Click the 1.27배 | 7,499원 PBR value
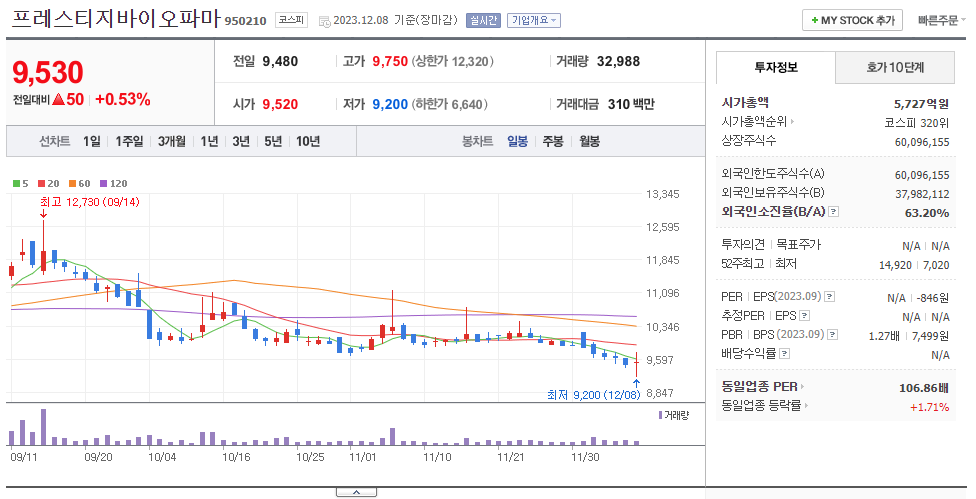Viewport: 976px width, 499px height. pyautogui.click(x=909, y=336)
